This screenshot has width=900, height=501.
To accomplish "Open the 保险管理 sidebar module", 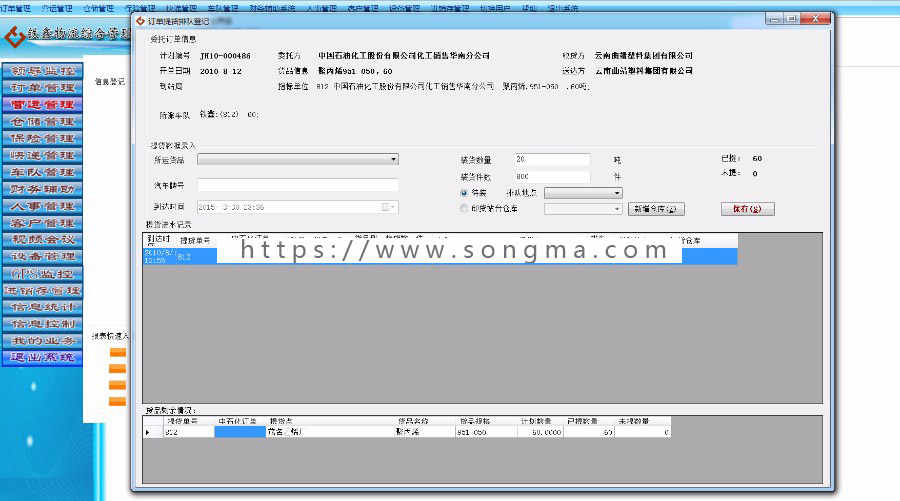I will pos(42,138).
